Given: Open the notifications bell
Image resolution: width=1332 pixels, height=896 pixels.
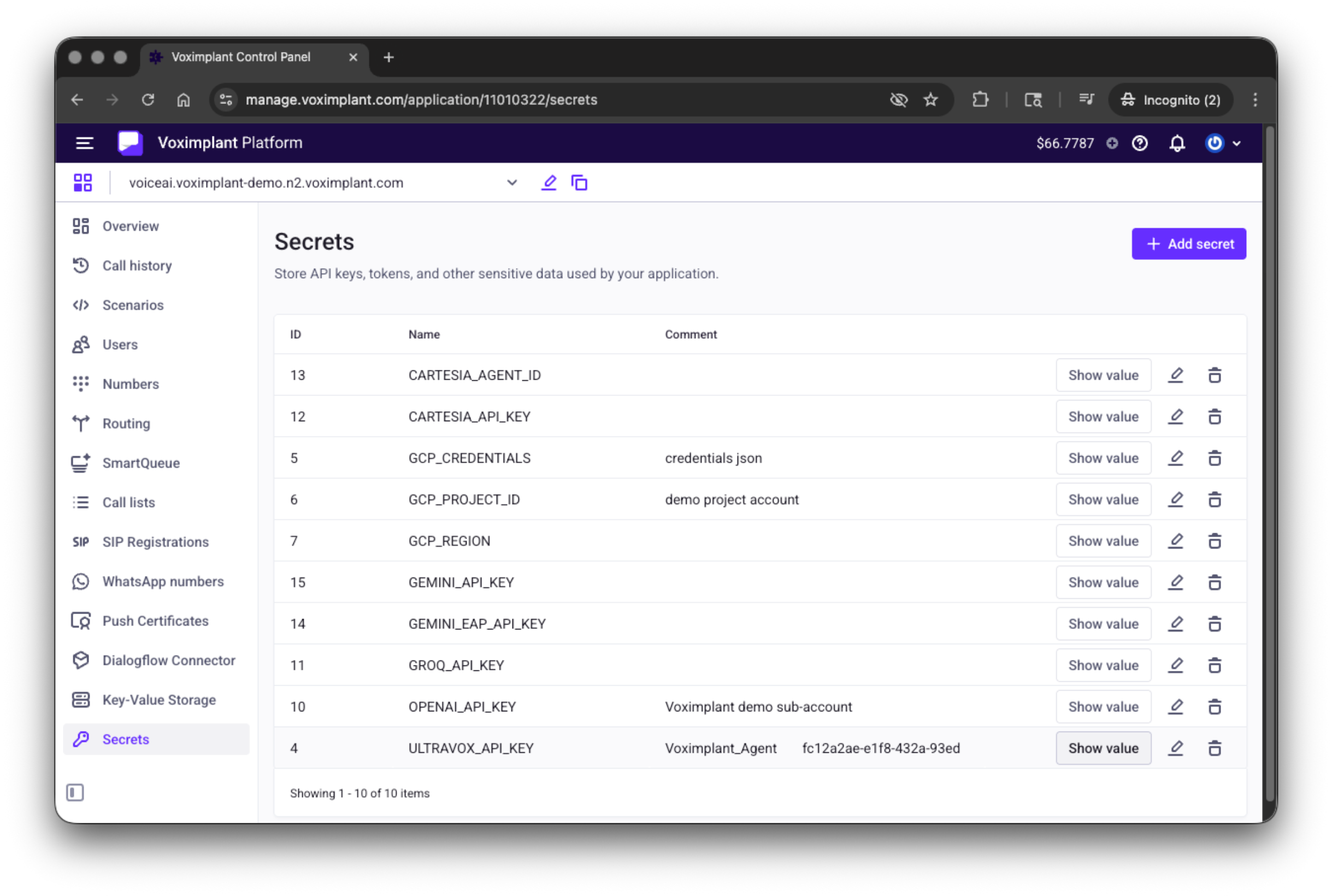Looking at the screenshot, I should 1177,143.
